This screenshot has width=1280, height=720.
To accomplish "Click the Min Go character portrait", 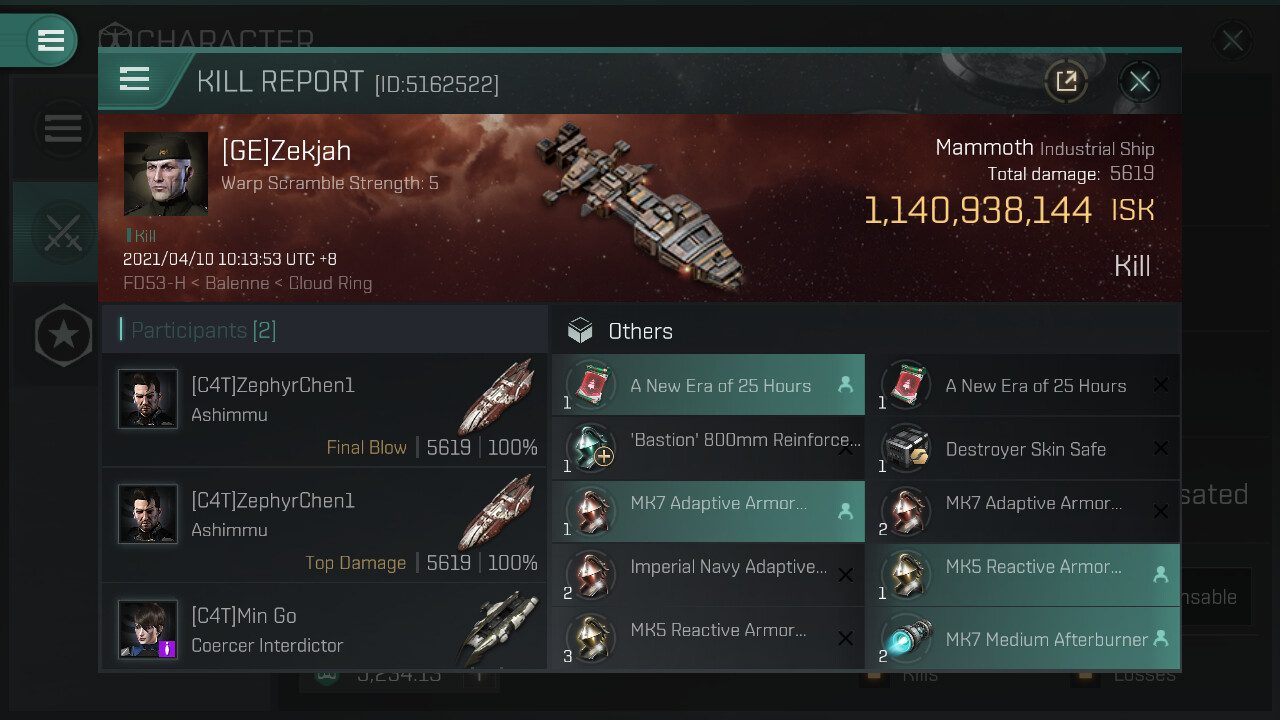I will (148, 629).
